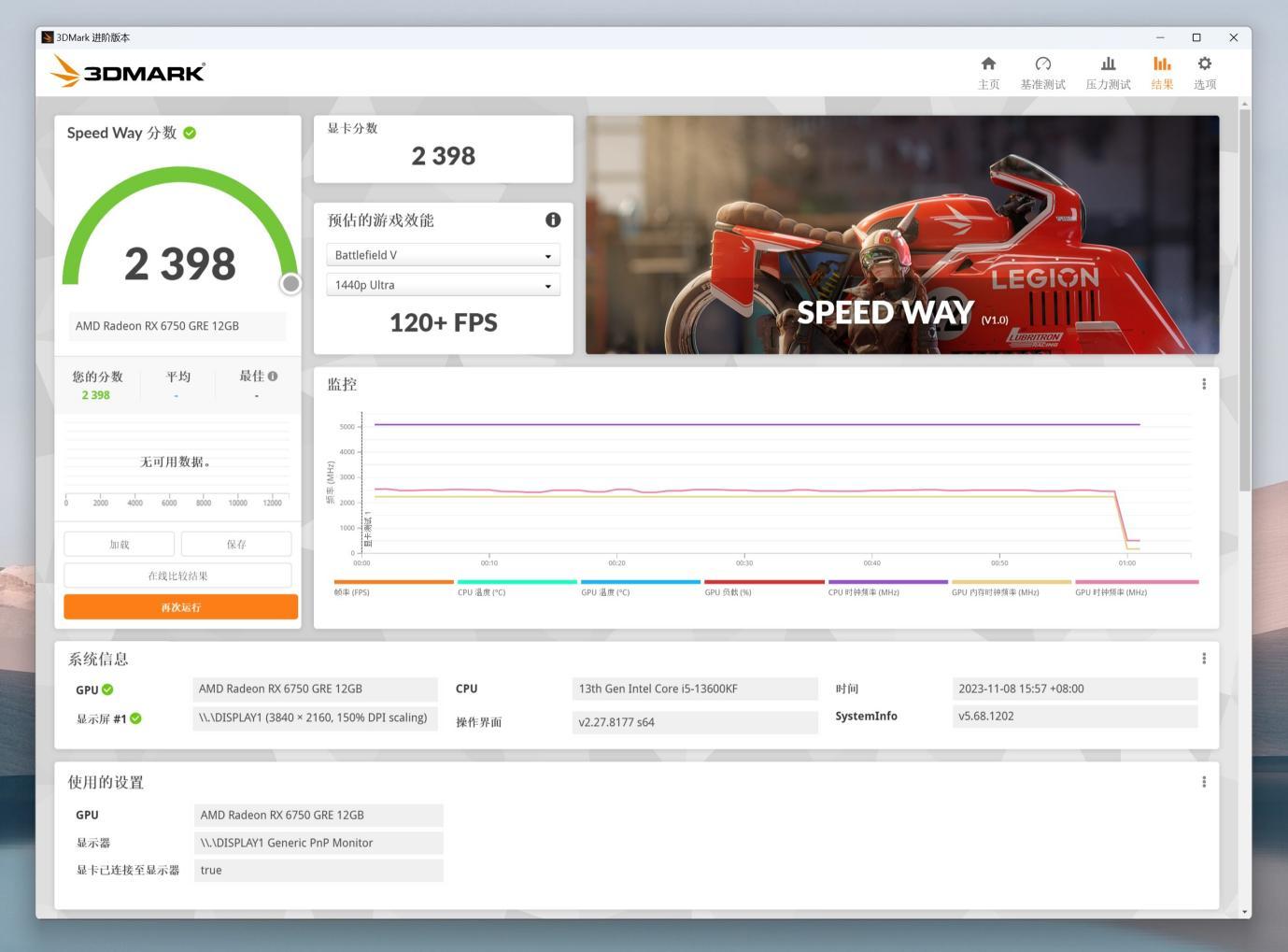Open the used settings three-dot menu
This screenshot has height=952, width=1288.
tap(1204, 782)
